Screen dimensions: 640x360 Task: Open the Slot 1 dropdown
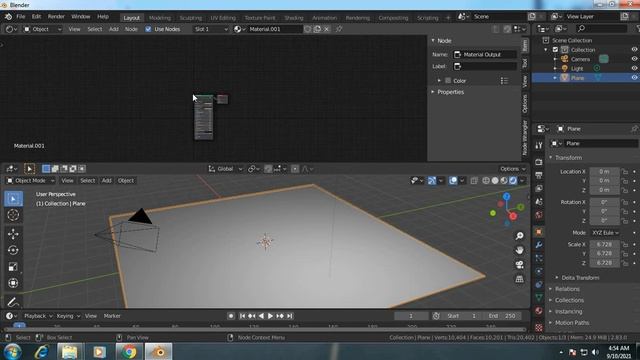211,29
